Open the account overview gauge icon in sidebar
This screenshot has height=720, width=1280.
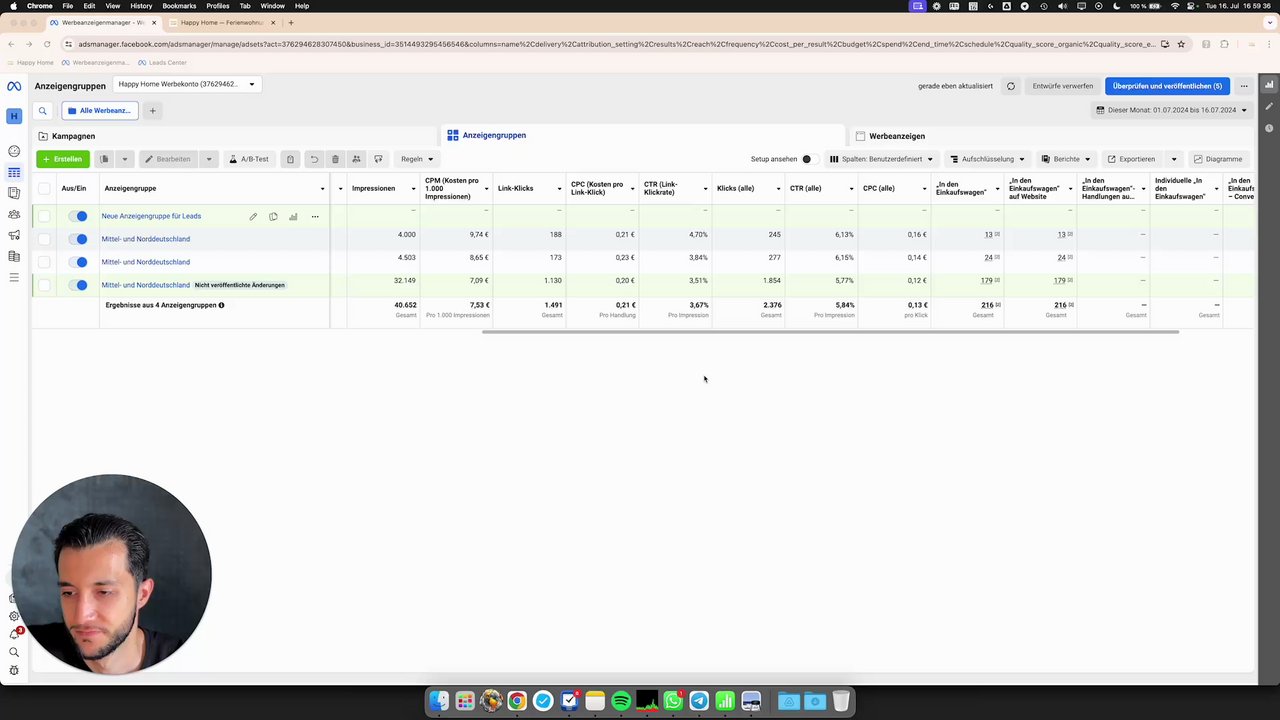(14, 151)
